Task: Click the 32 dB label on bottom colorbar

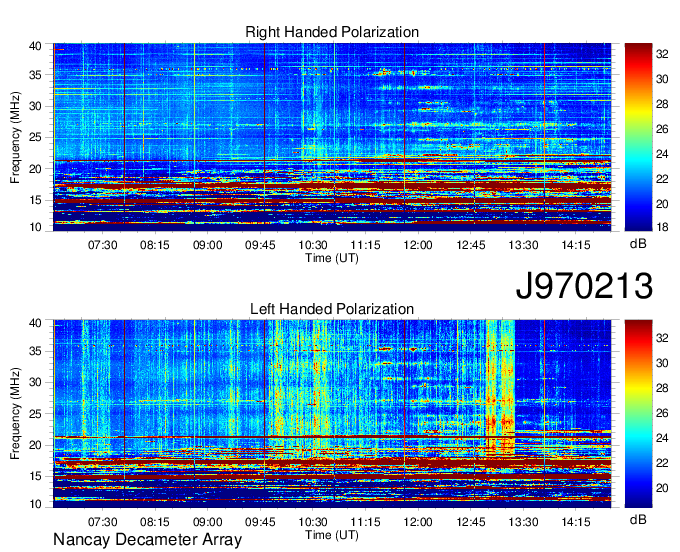Action: [662, 338]
